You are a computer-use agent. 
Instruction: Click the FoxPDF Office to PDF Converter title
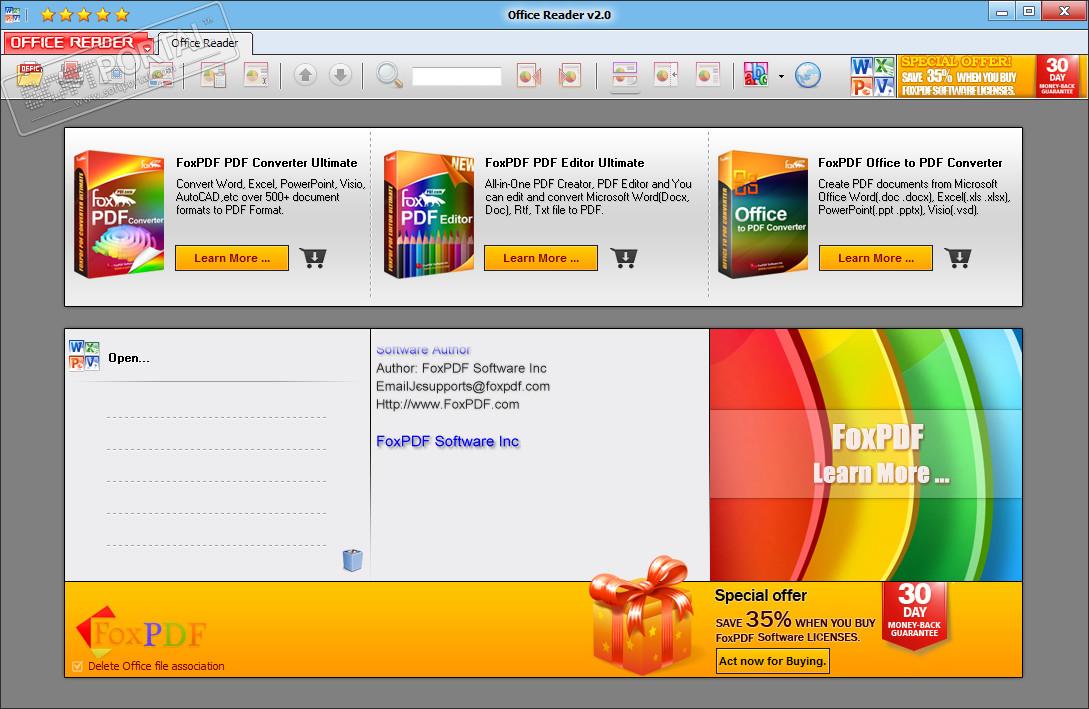(910, 162)
